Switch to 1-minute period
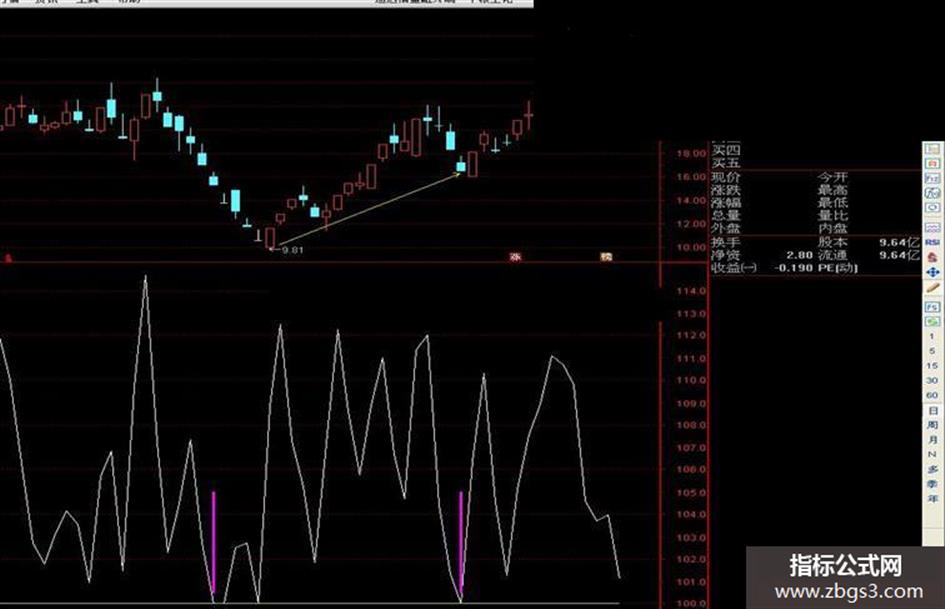Screen dimensions: 945x609 coord(932,336)
